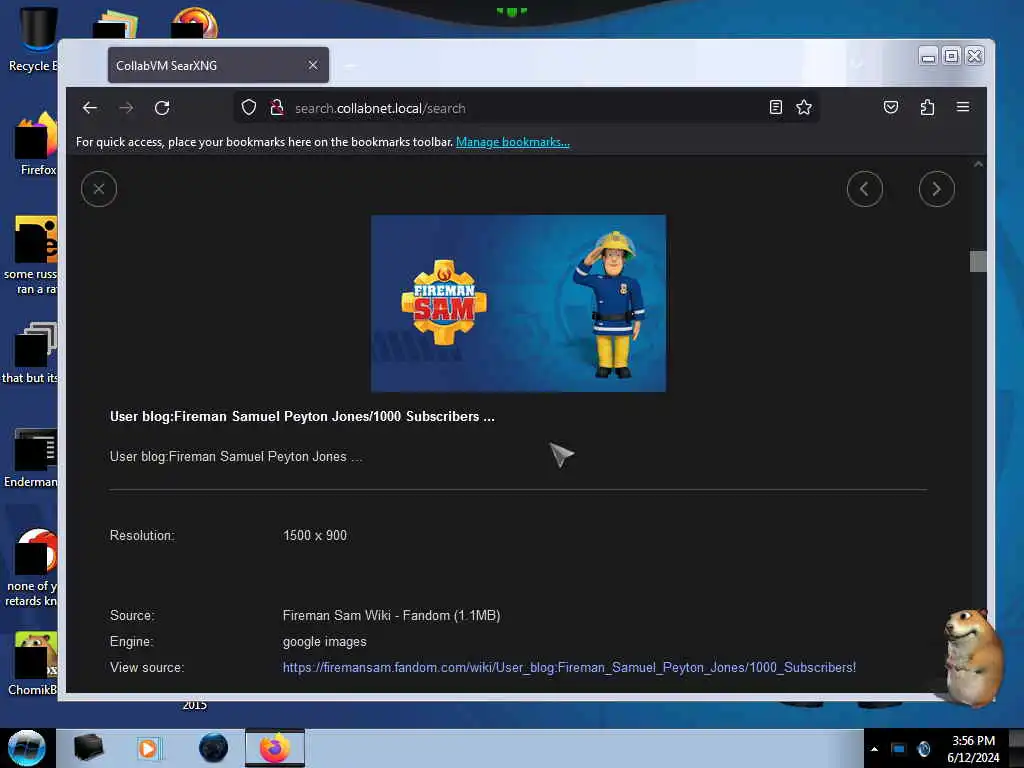Save page to Pocket icon
The height and width of the screenshot is (768, 1024).
[891, 108]
